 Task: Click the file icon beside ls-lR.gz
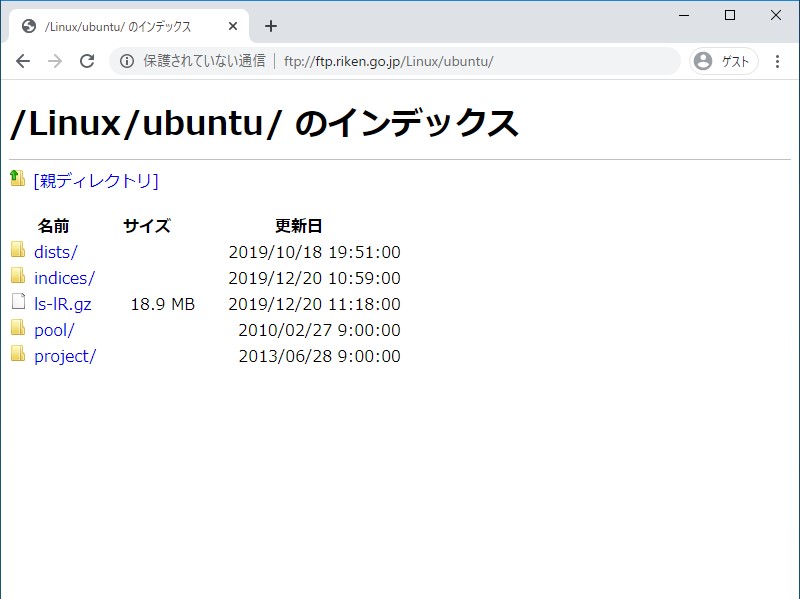click(18, 303)
